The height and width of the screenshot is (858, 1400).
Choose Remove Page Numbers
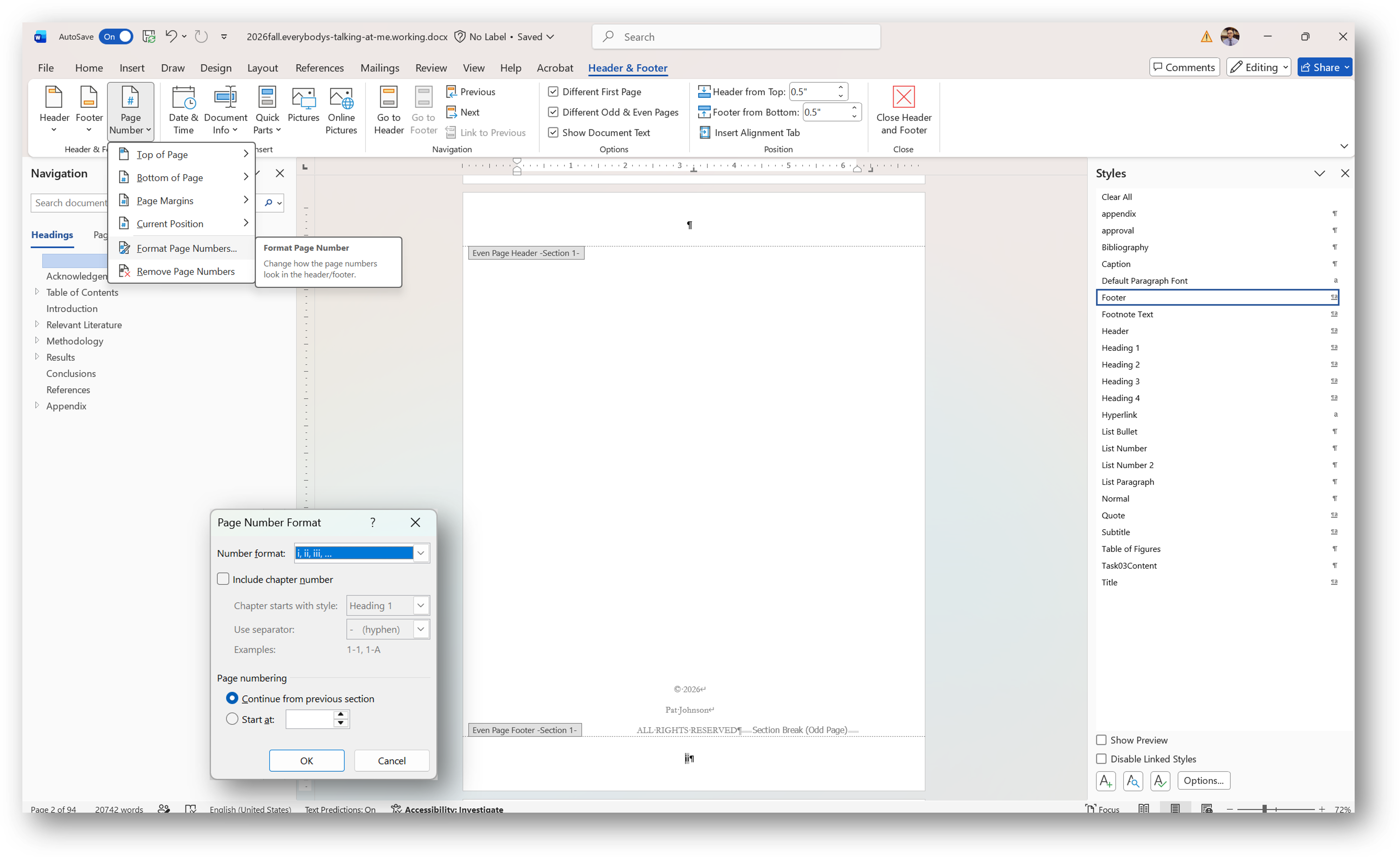tap(182, 271)
